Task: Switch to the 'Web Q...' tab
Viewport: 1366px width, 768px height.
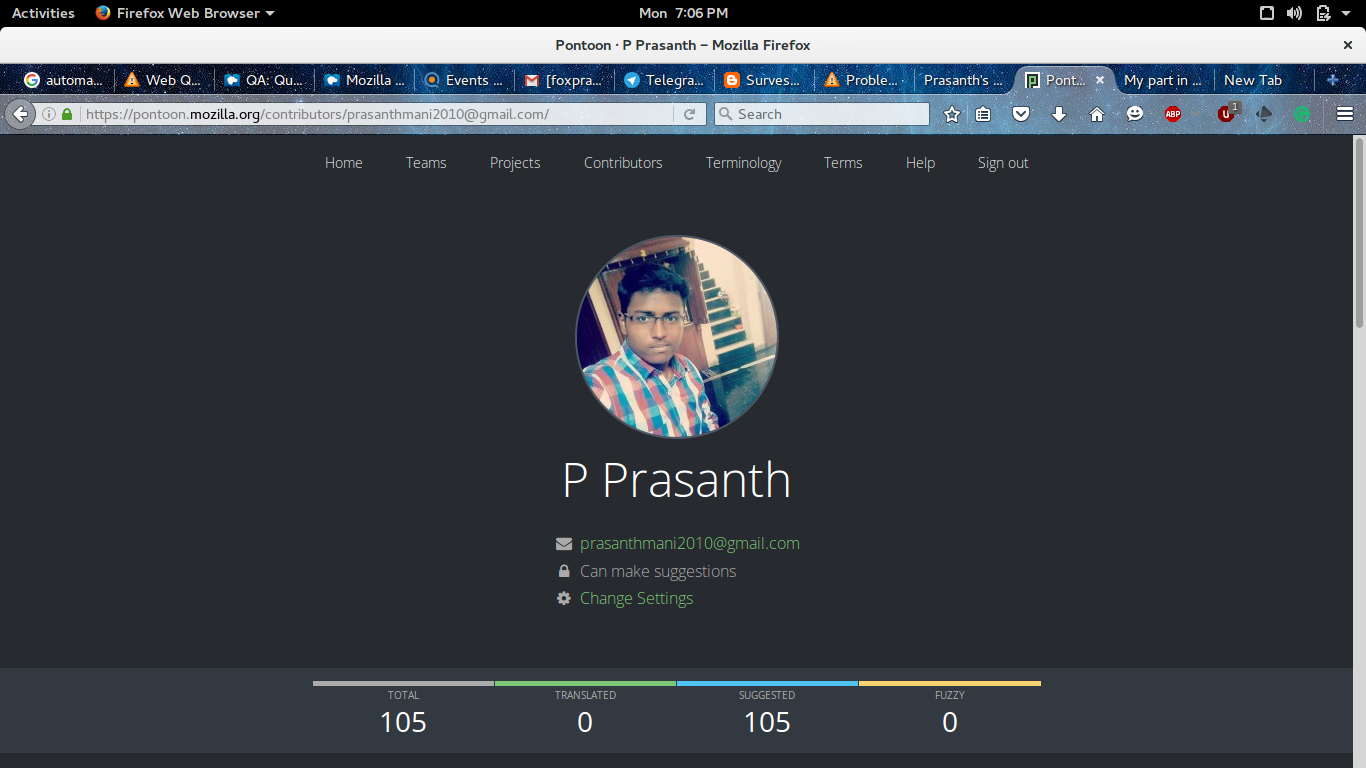Action: click(162, 80)
